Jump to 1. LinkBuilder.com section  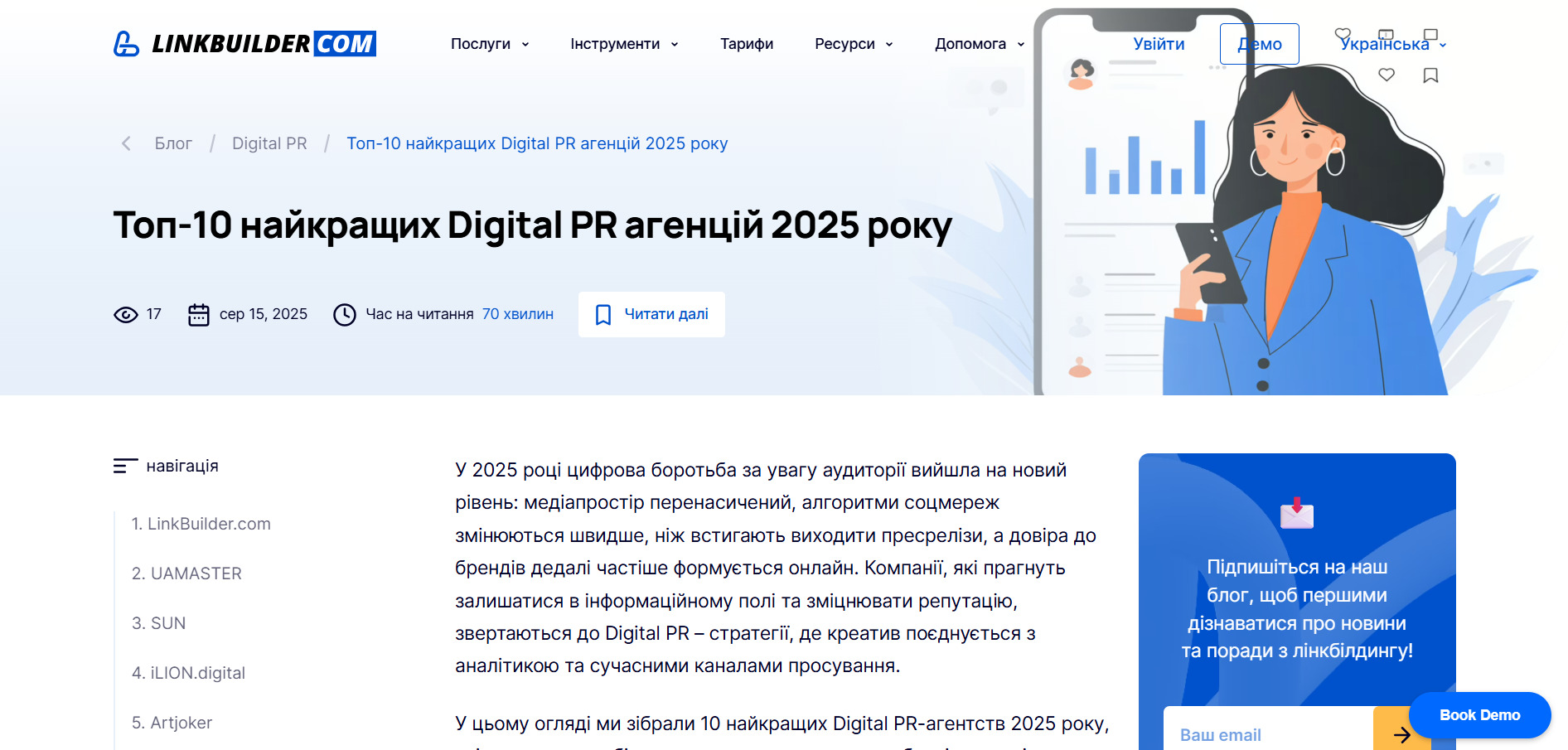(x=201, y=524)
